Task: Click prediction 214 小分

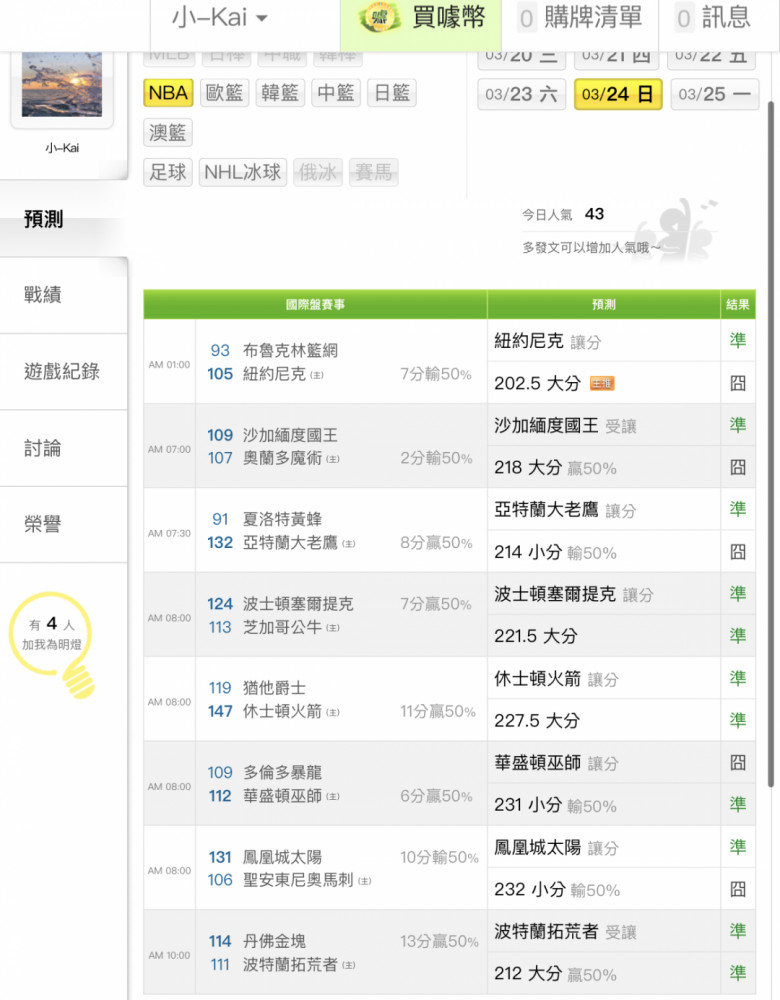Action: 527,552
